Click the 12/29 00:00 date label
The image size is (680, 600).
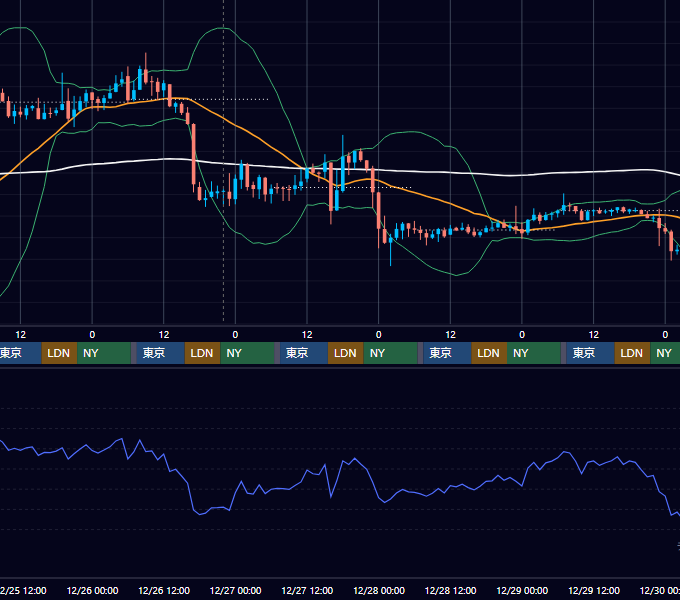click(522, 590)
